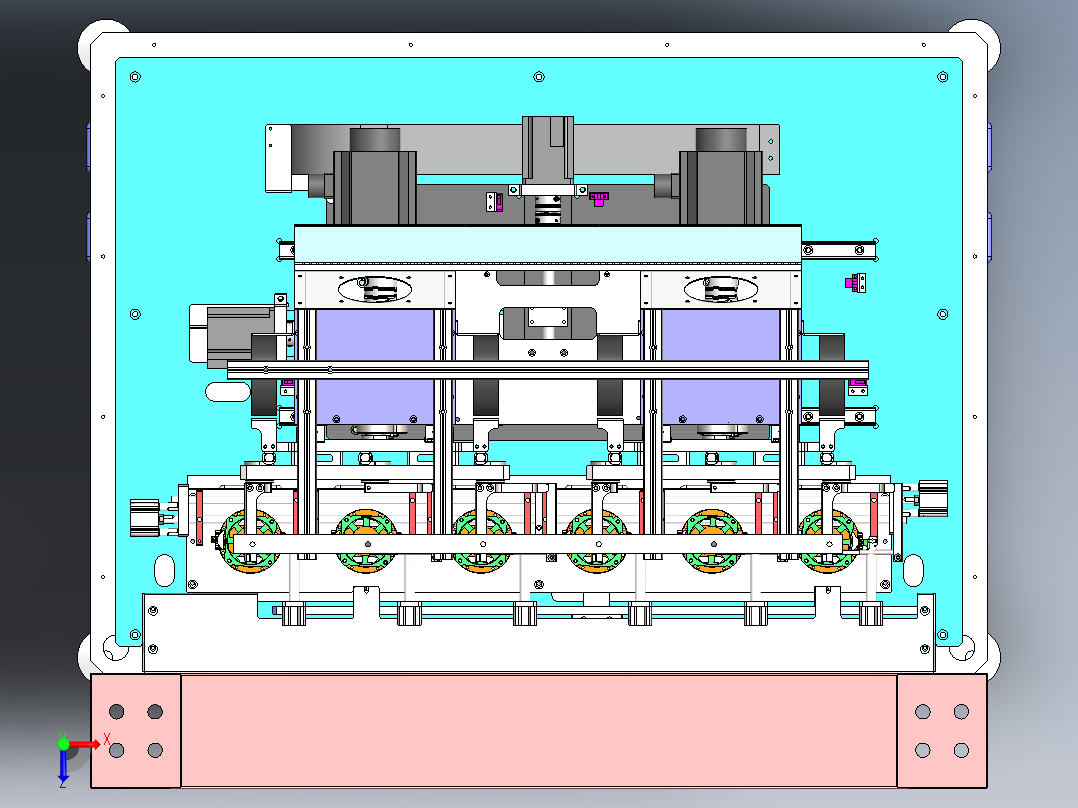This screenshot has width=1078, height=808.
Task: Click the blue Z axis arrow of the triad
Action: click(63, 766)
